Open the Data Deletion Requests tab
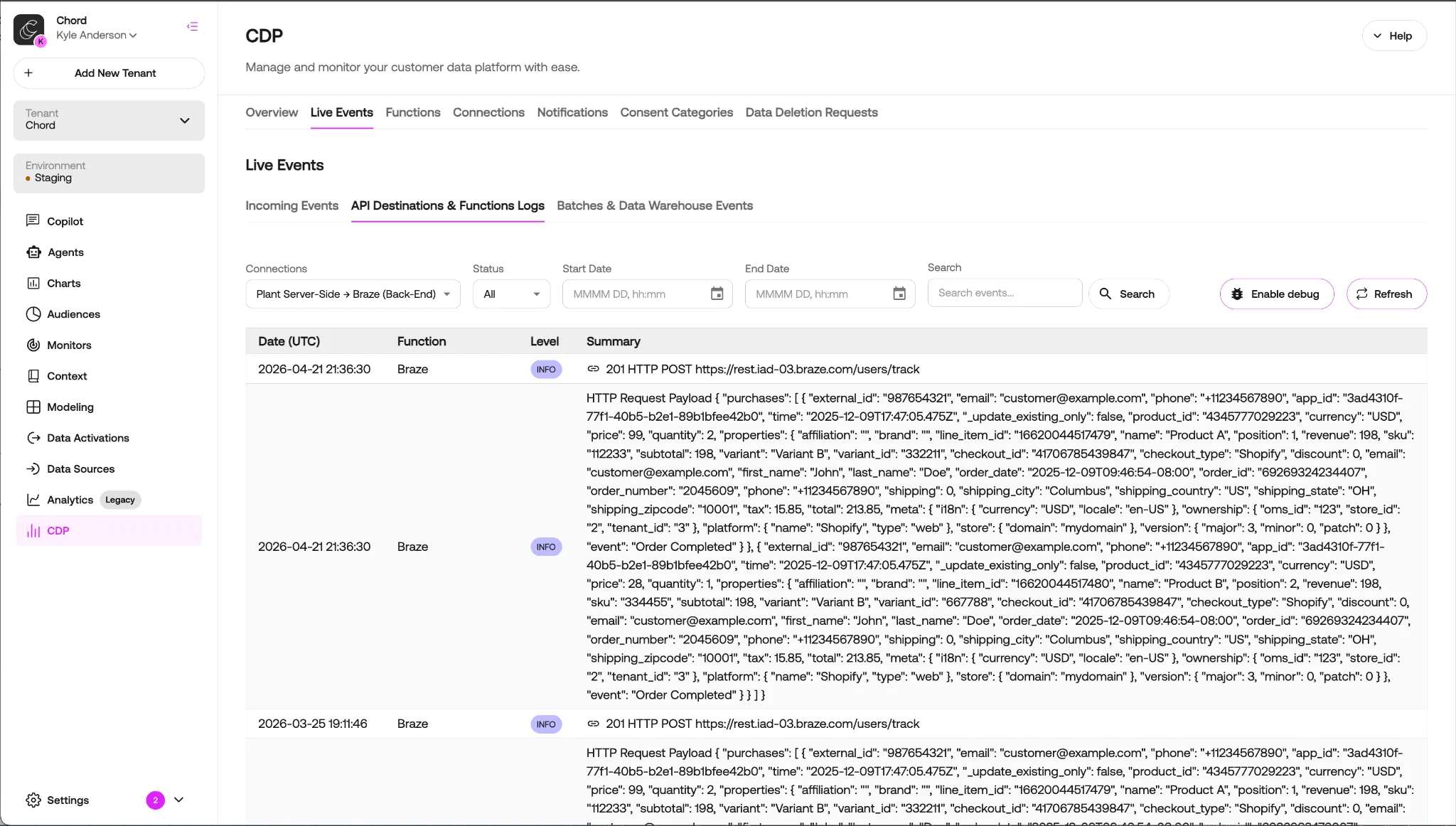 [811, 112]
